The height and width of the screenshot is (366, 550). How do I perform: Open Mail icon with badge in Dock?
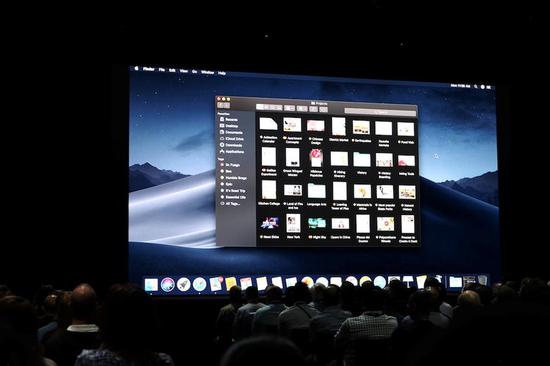click(215, 284)
